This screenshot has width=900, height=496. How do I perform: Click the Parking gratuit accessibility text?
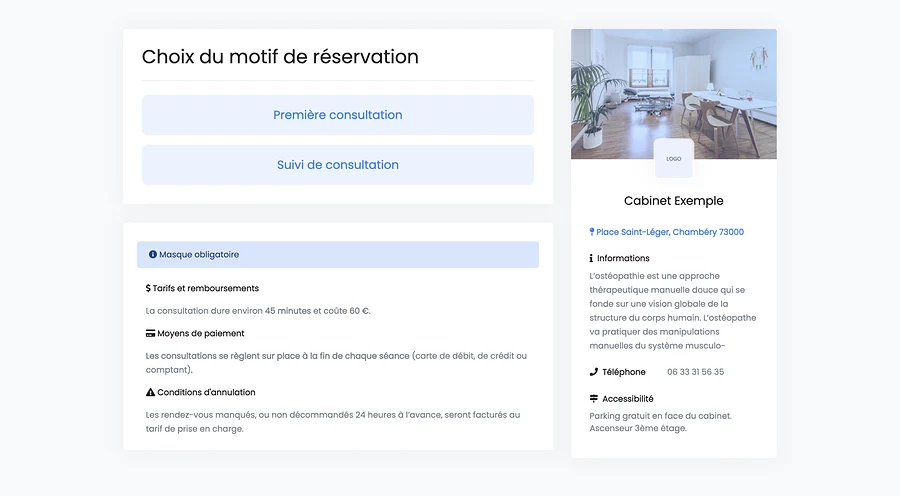pyautogui.click(x=661, y=422)
